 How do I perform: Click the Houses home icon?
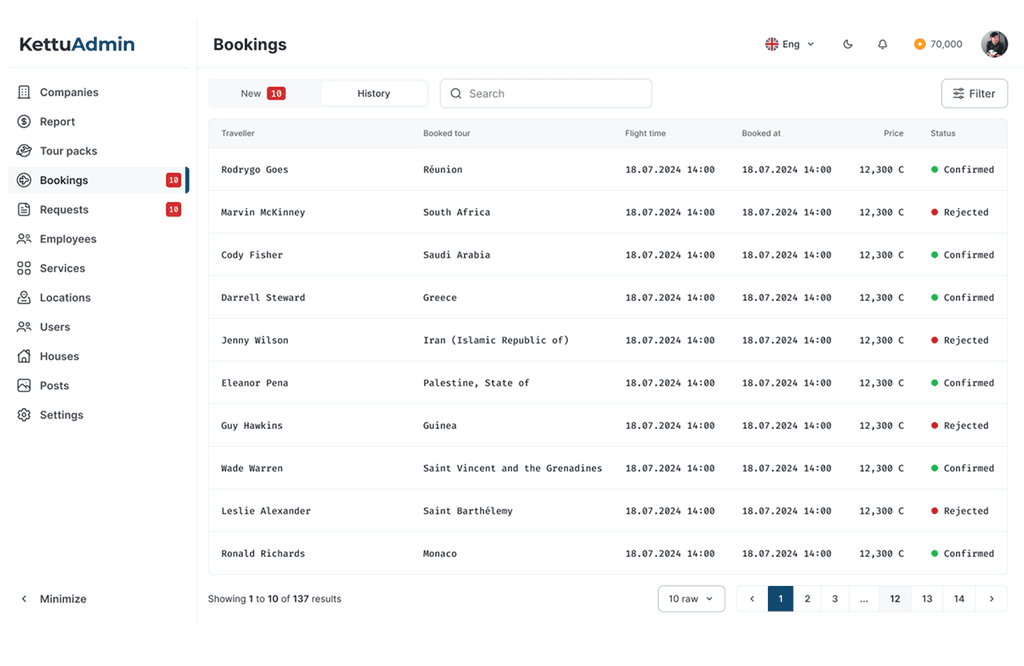pos(24,356)
